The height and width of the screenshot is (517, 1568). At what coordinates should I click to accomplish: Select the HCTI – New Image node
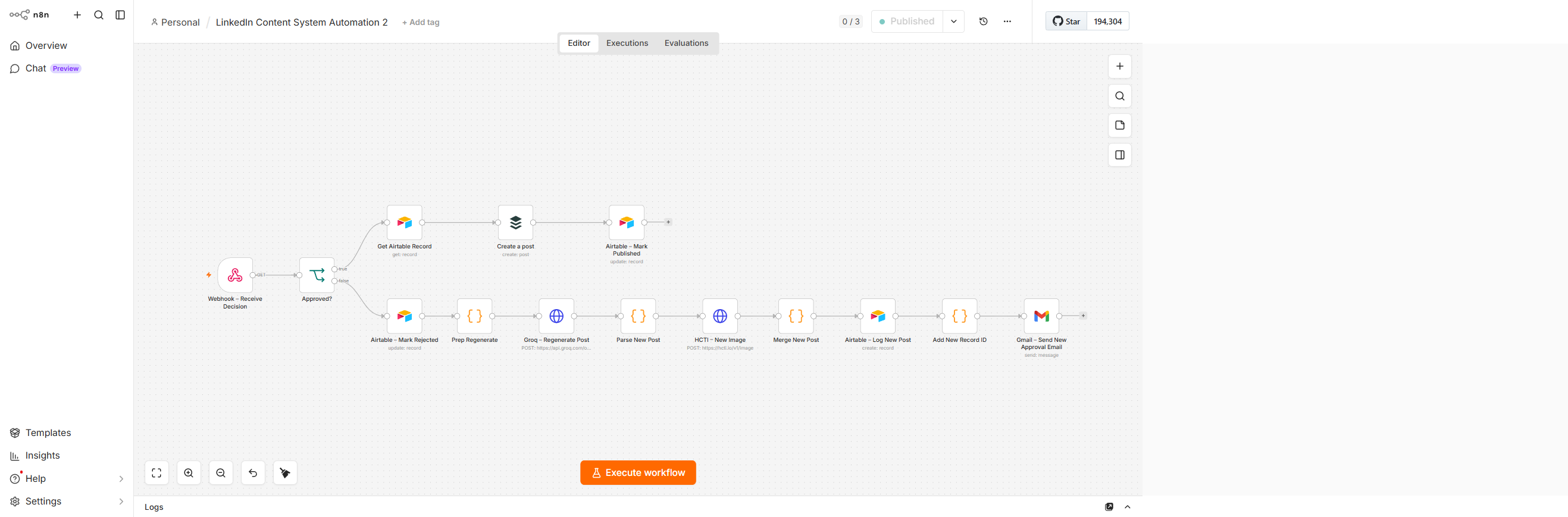coord(720,316)
